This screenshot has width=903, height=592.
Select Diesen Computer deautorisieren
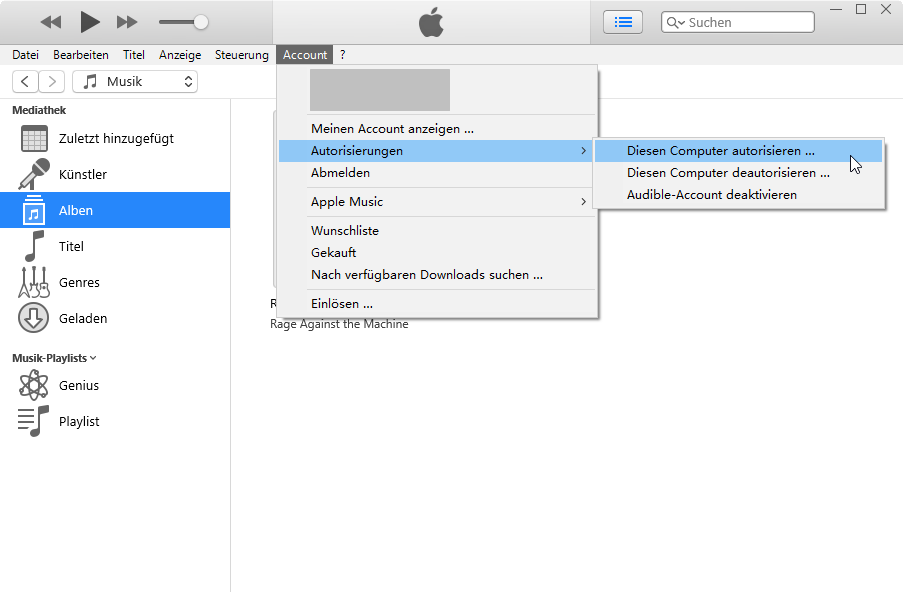pos(727,173)
